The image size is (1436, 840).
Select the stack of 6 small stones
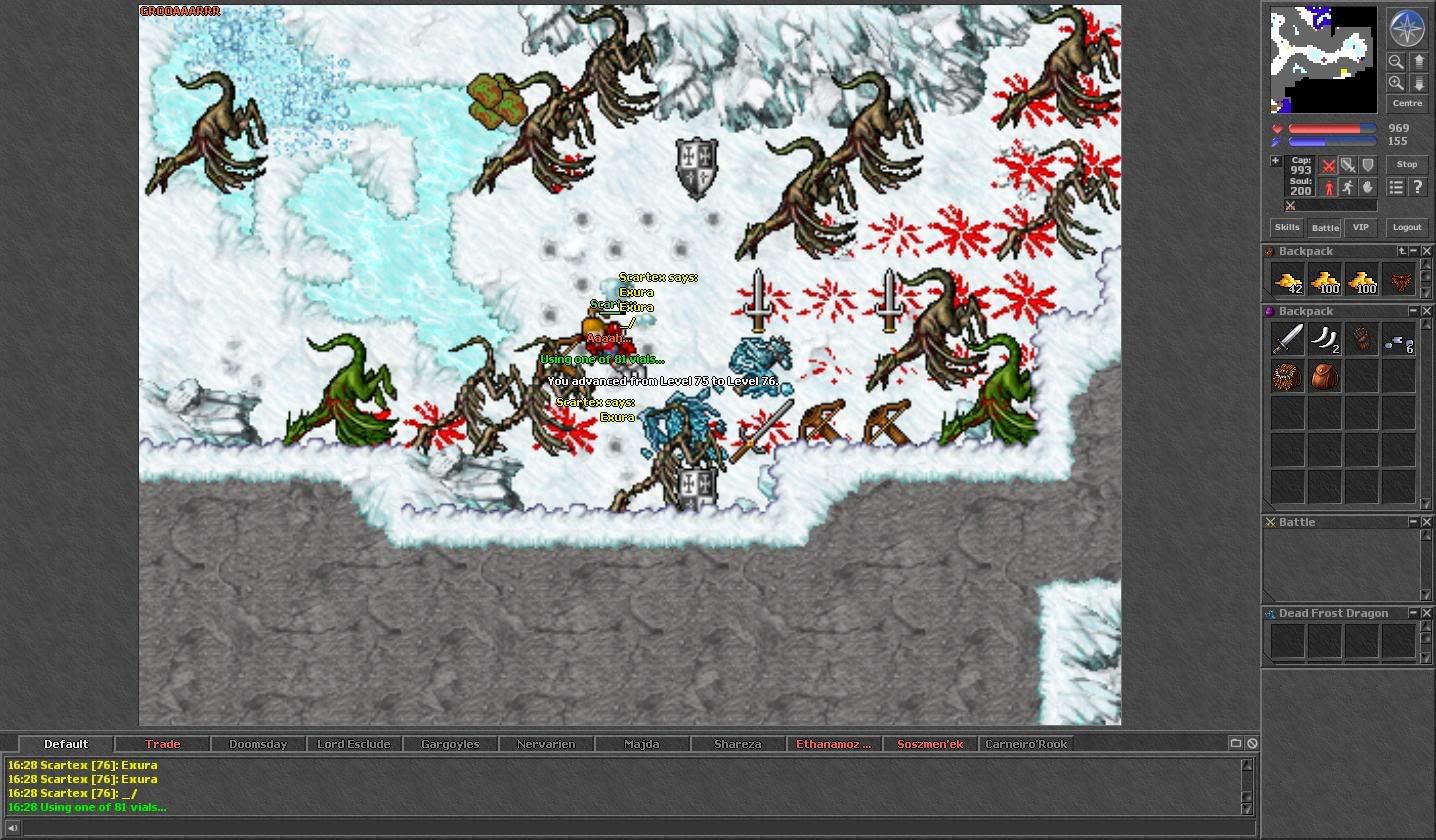[x=1398, y=339]
